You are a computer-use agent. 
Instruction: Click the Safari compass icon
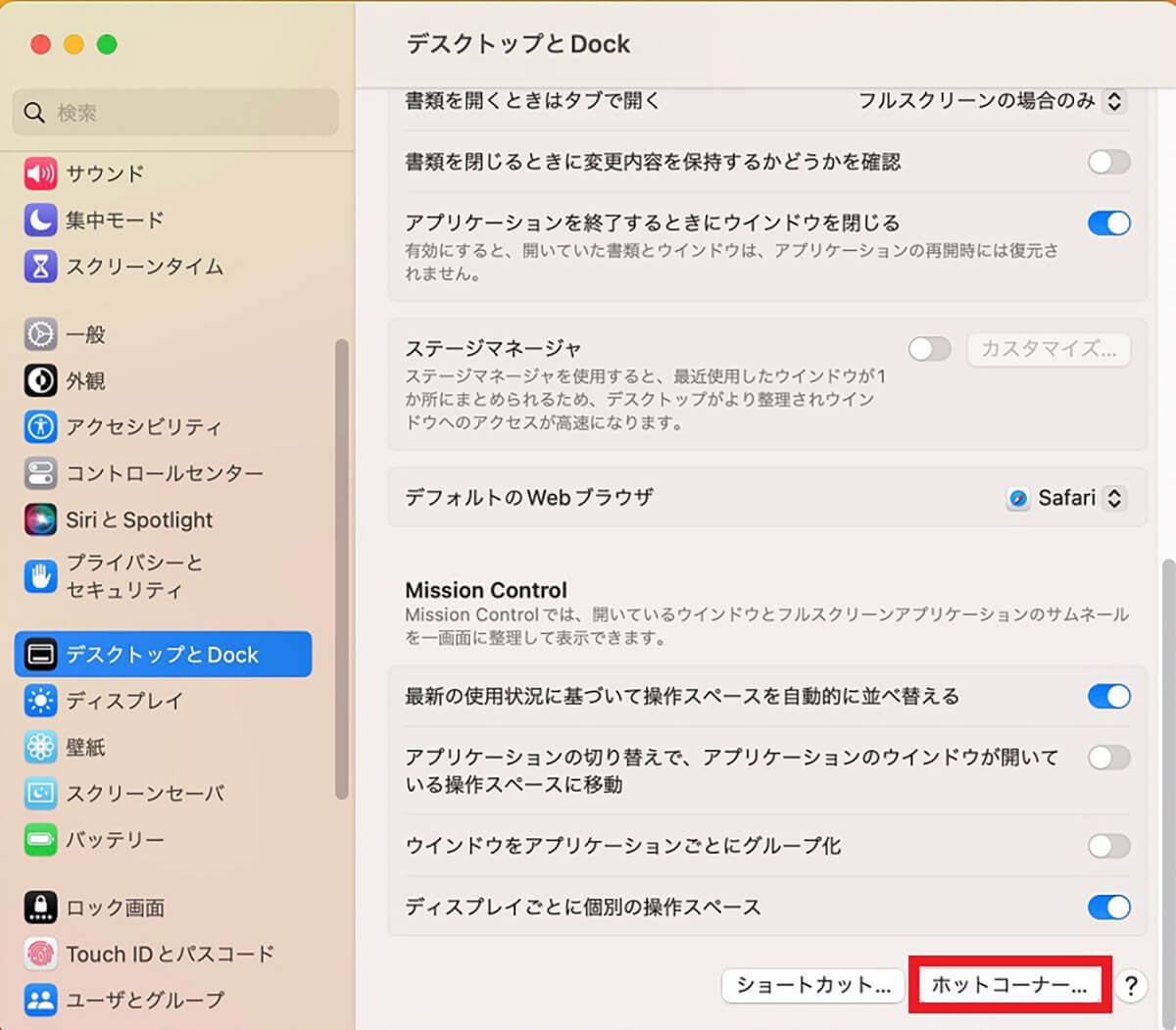(x=1018, y=499)
